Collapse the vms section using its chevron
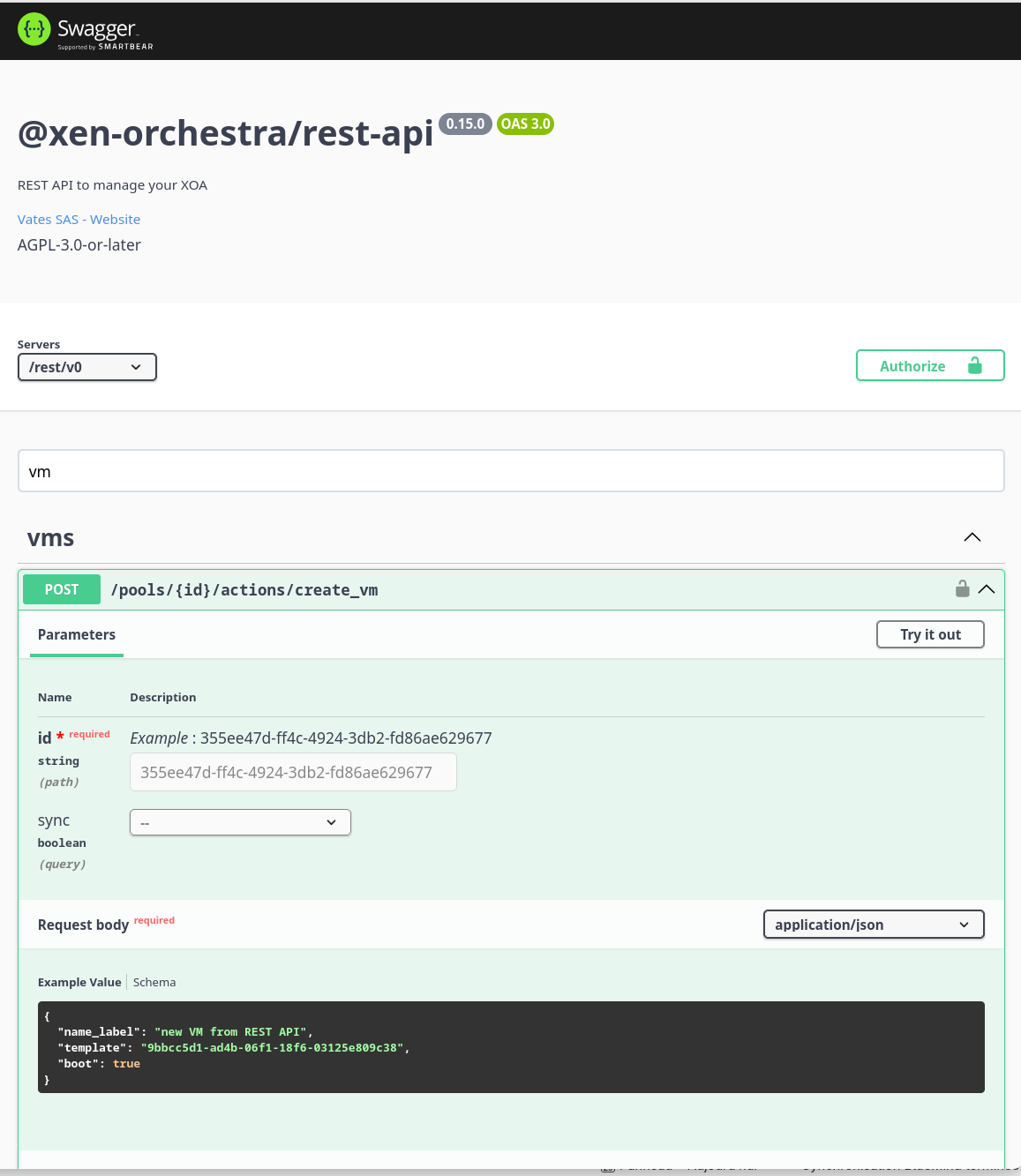This screenshot has width=1021, height=1176. tap(972, 536)
